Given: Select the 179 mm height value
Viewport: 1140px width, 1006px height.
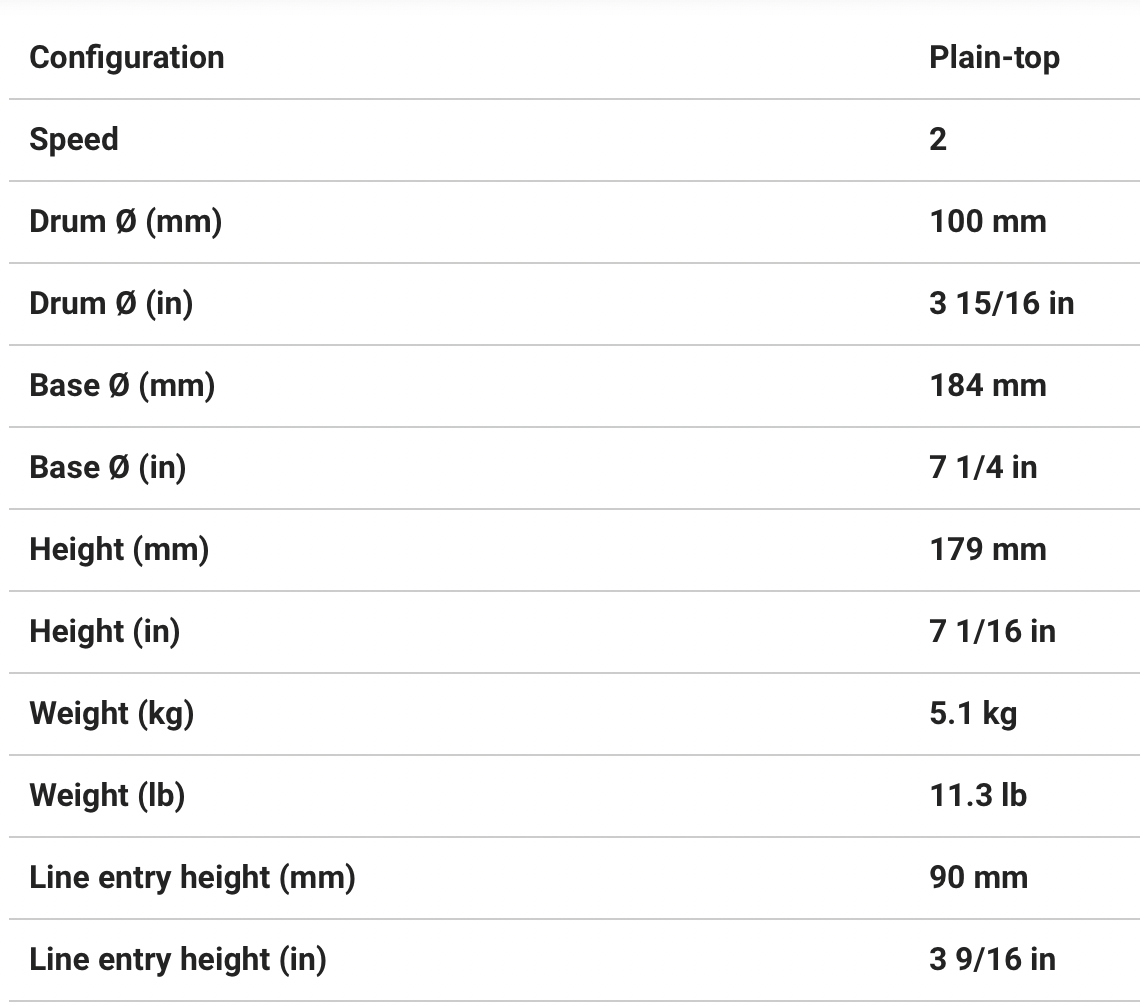Looking at the screenshot, I should pos(988,550).
